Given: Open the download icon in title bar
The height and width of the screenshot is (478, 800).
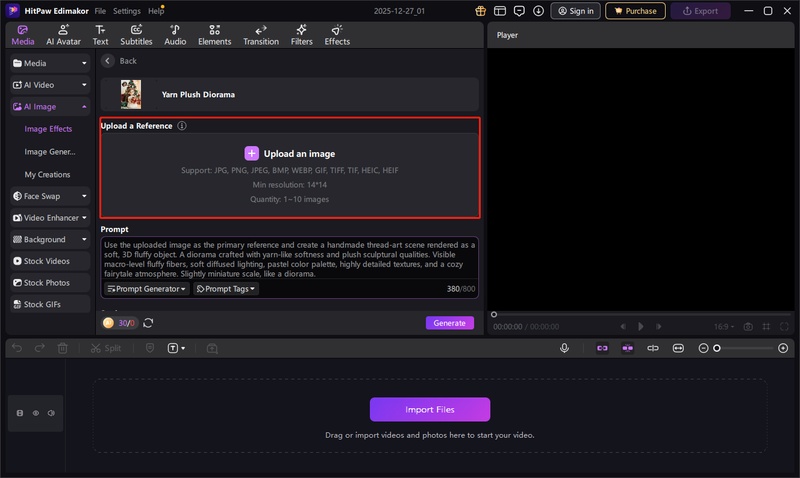Looking at the screenshot, I should tap(539, 11).
